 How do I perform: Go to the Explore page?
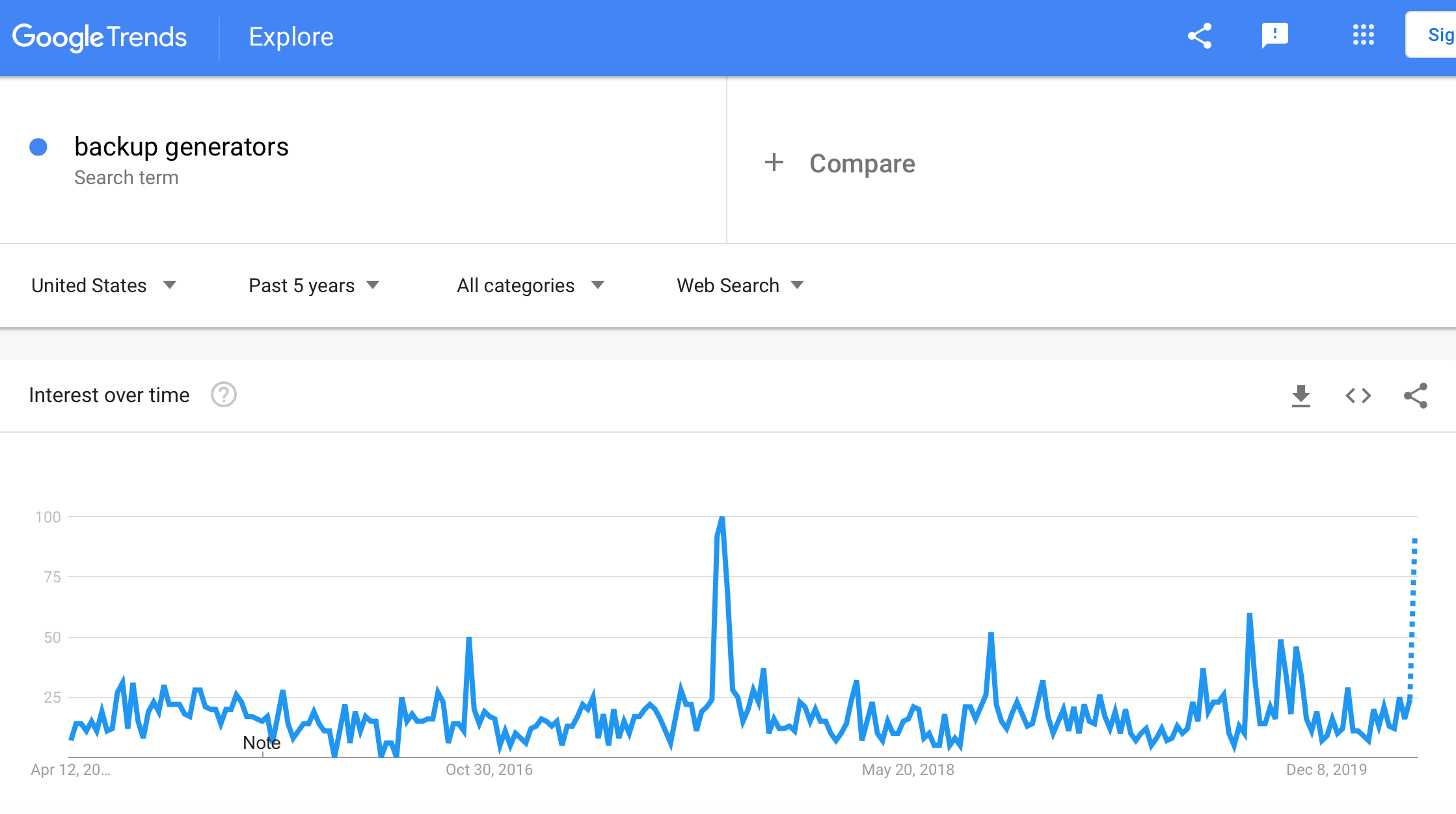pyautogui.click(x=291, y=37)
